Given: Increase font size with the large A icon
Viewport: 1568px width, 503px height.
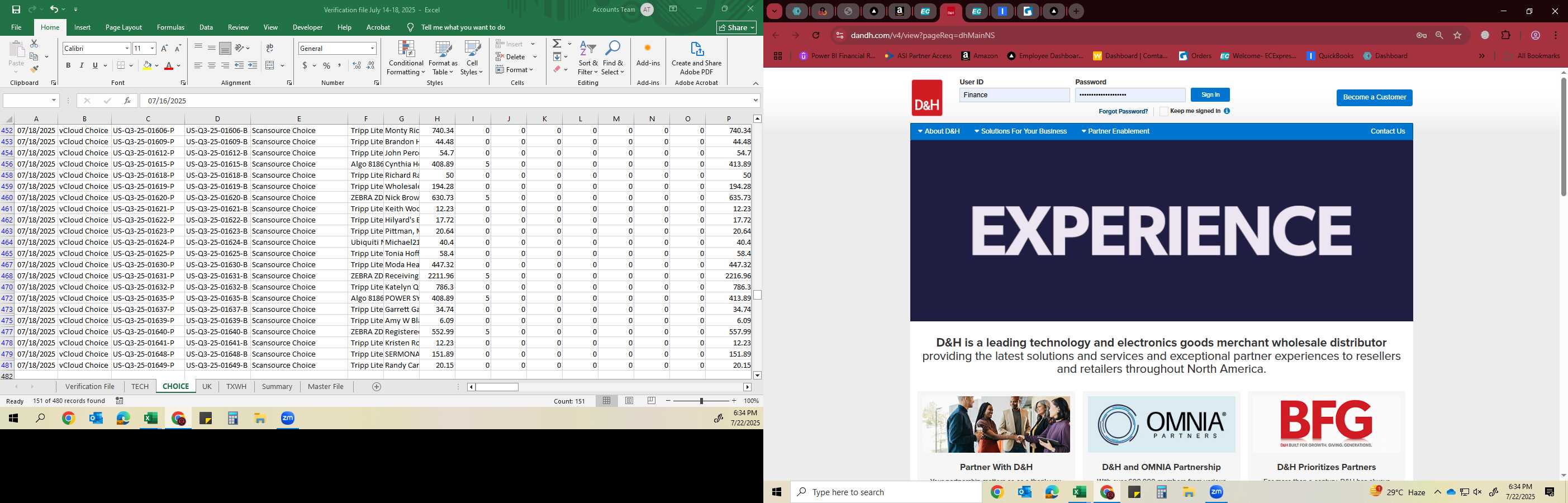Looking at the screenshot, I should pos(164,48).
